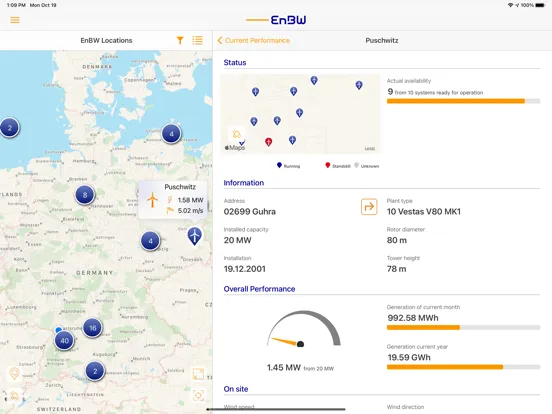Select the 19.59 GWh generation value
Viewport: 552px width, 414px height.
pos(409,357)
